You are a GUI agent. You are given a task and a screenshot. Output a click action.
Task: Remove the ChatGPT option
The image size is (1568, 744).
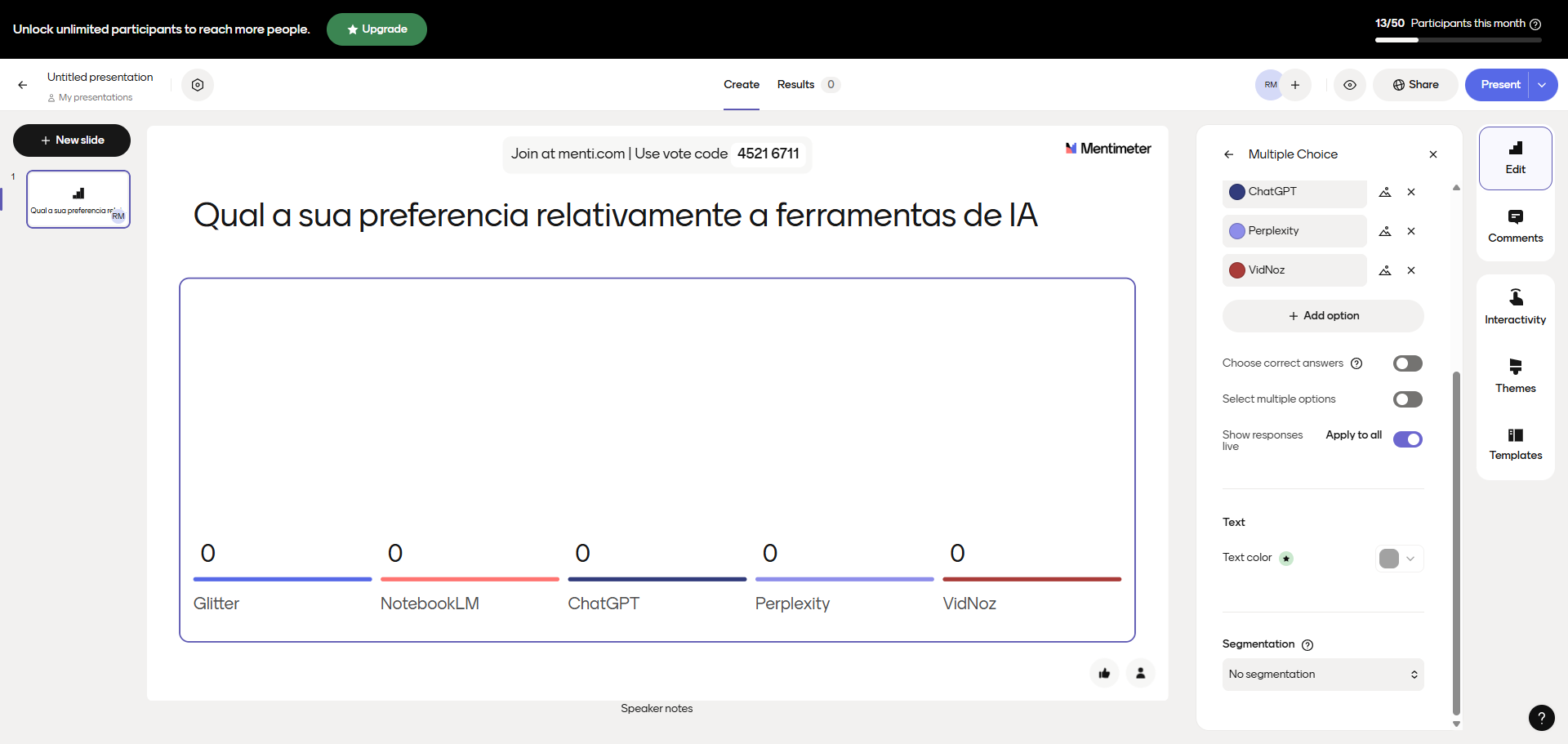pyautogui.click(x=1411, y=192)
